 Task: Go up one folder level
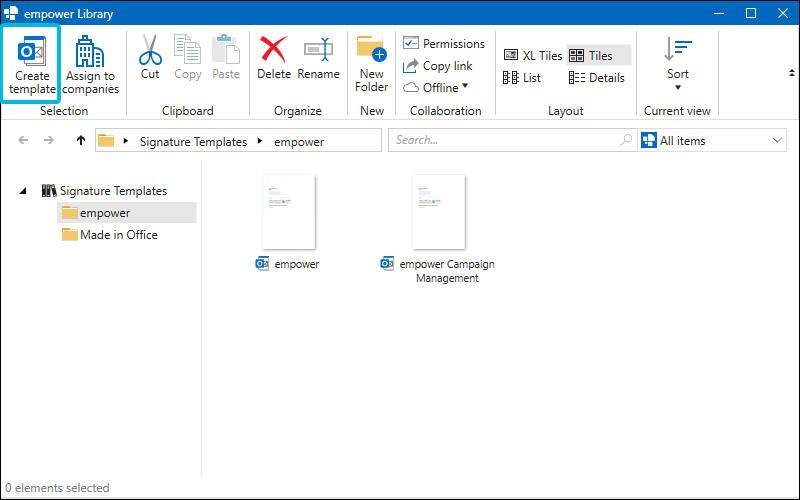(x=81, y=140)
